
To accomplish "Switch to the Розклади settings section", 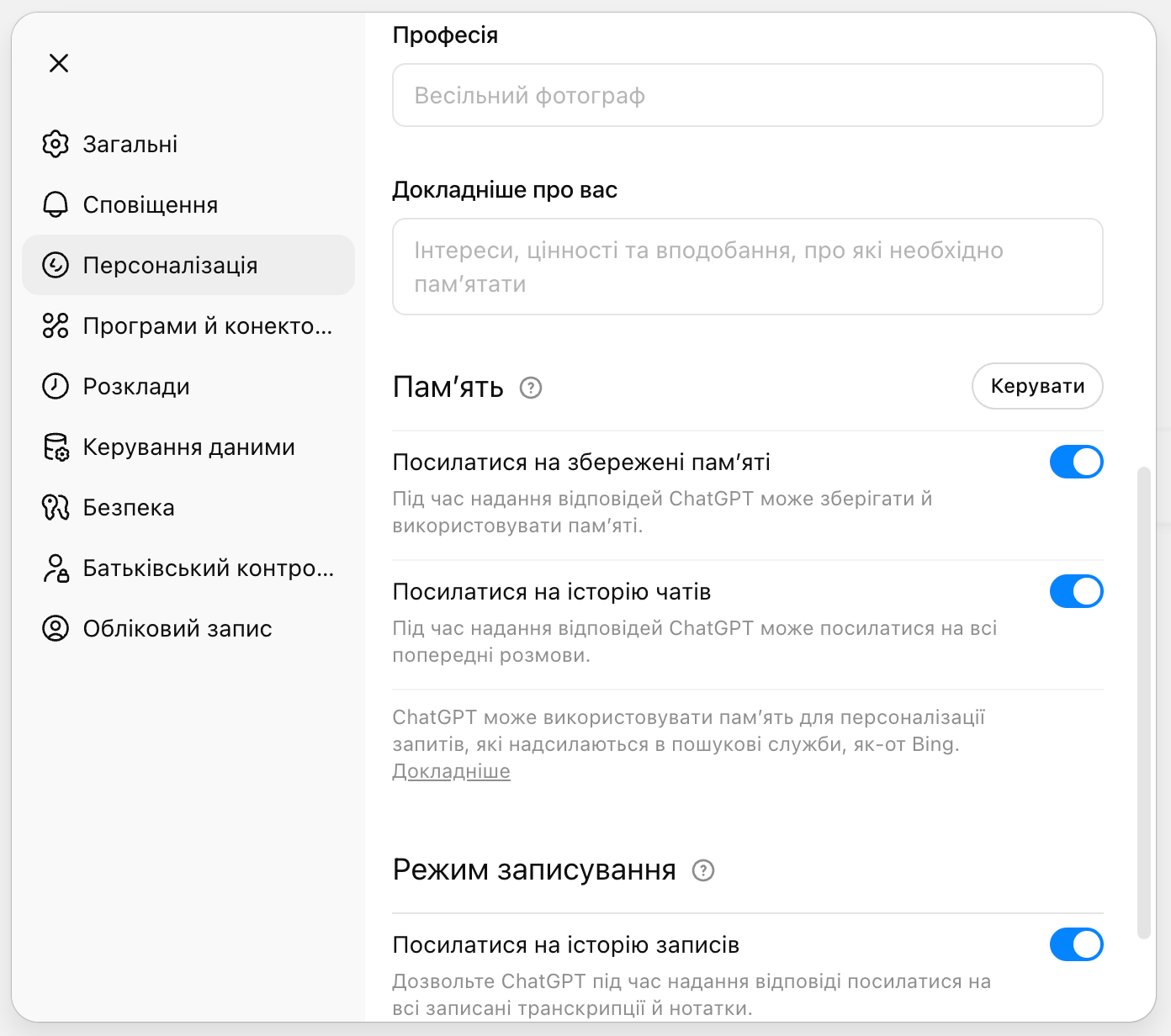I will [x=136, y=386].
